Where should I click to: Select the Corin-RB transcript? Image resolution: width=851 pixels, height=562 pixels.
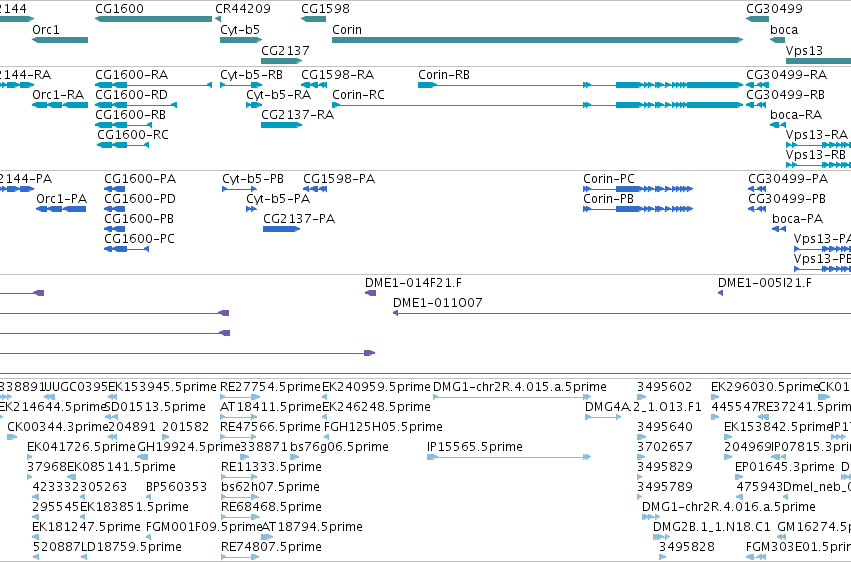coord(580,85)
